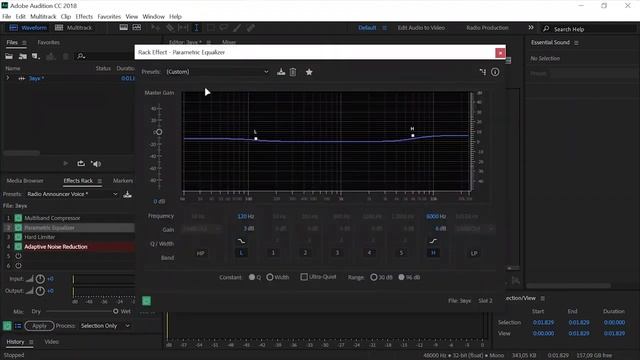The image size is (640, 360).
Task: Open the Multitrack menu
Action: coord(43,16)
